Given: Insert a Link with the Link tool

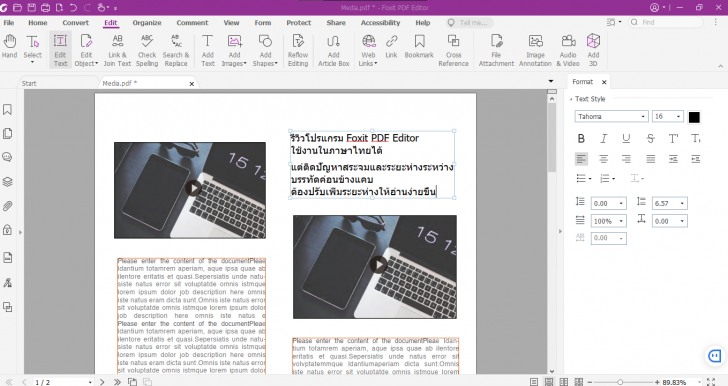Looking at the screenshot, I should tap(391, 46).
